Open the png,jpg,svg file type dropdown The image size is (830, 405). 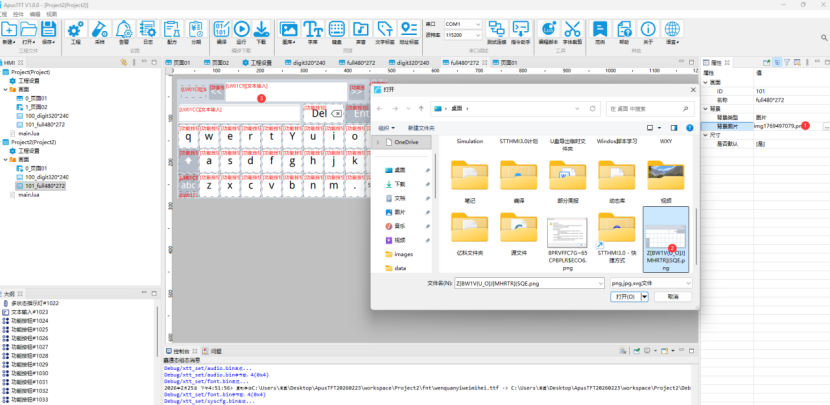[x=651, y=283]
